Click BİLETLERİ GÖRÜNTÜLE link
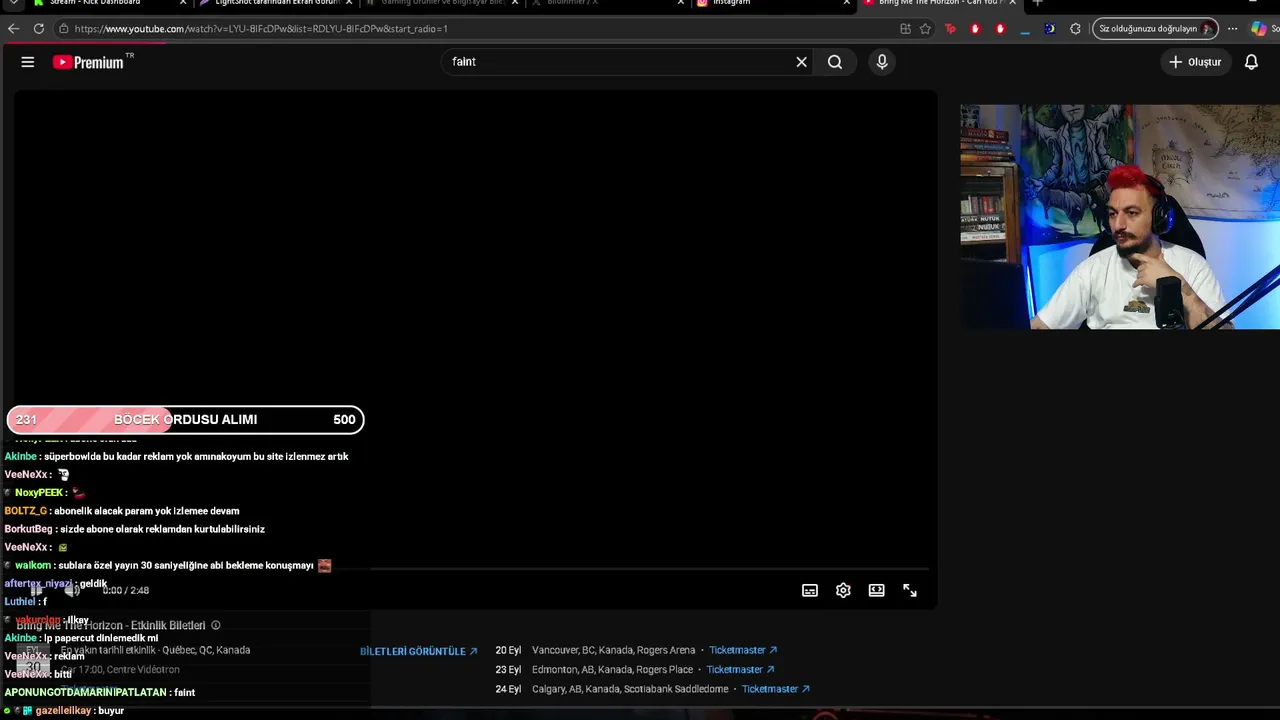1280x720 pixels. (x=418, y=651)
